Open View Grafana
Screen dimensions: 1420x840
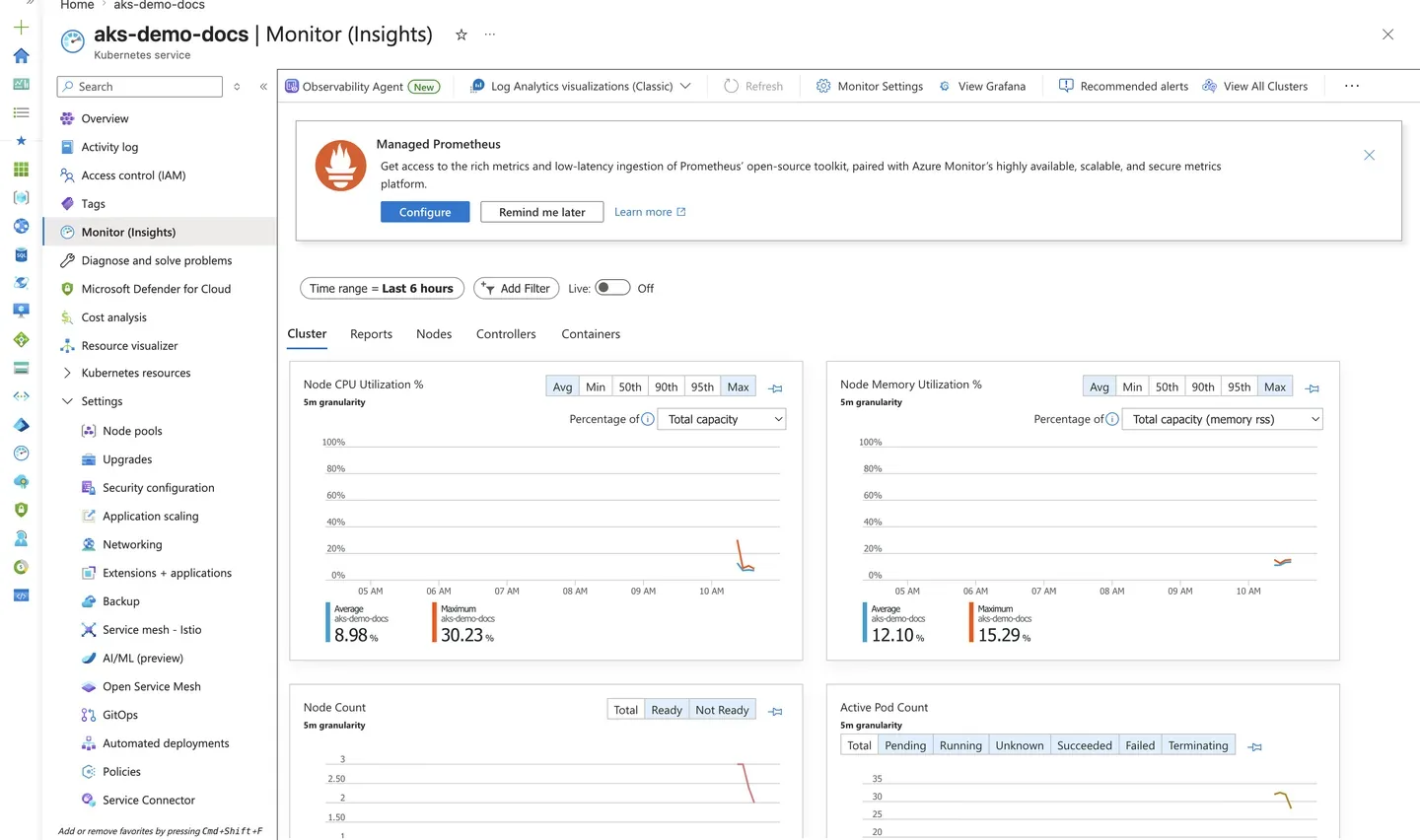click(982, 86)
